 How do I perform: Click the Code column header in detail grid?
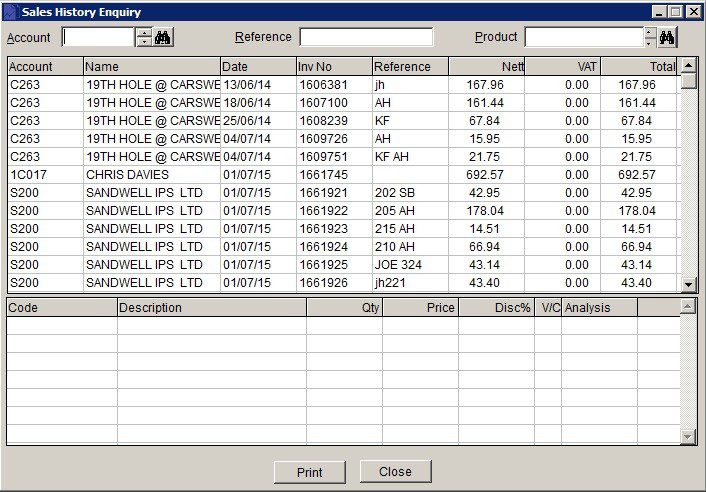tap(62, 308)
